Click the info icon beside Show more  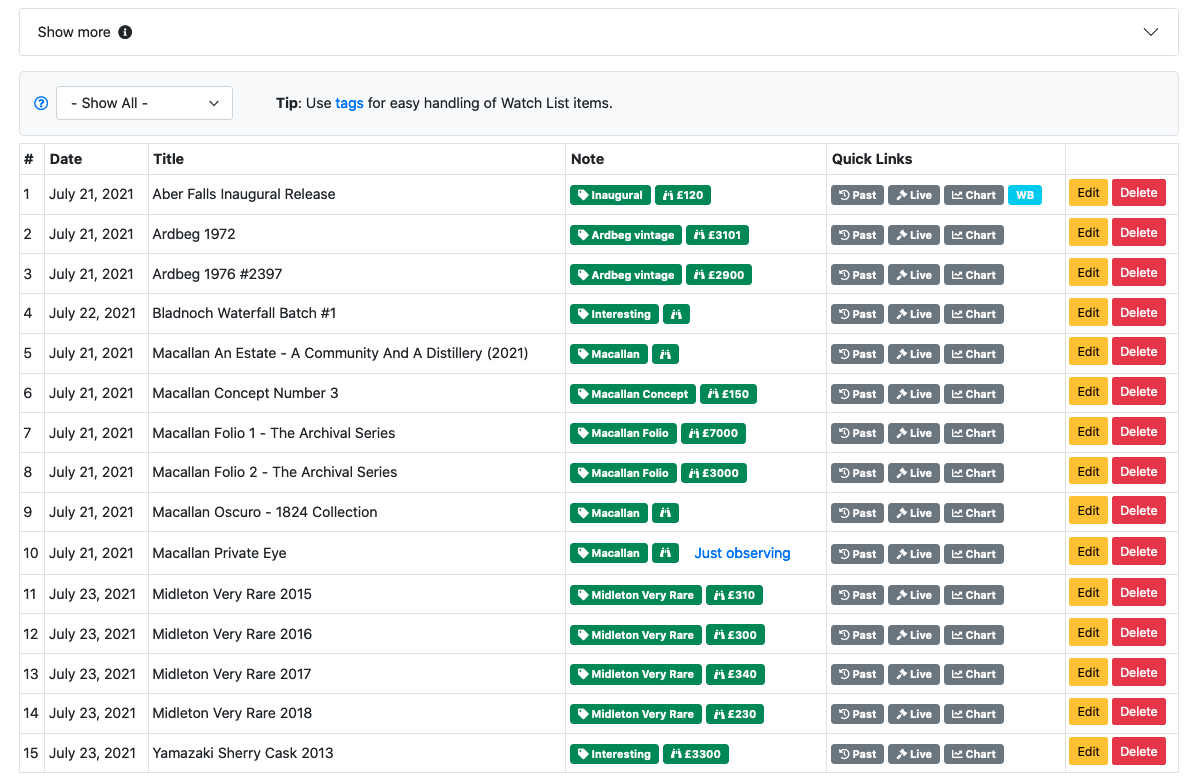125,32
